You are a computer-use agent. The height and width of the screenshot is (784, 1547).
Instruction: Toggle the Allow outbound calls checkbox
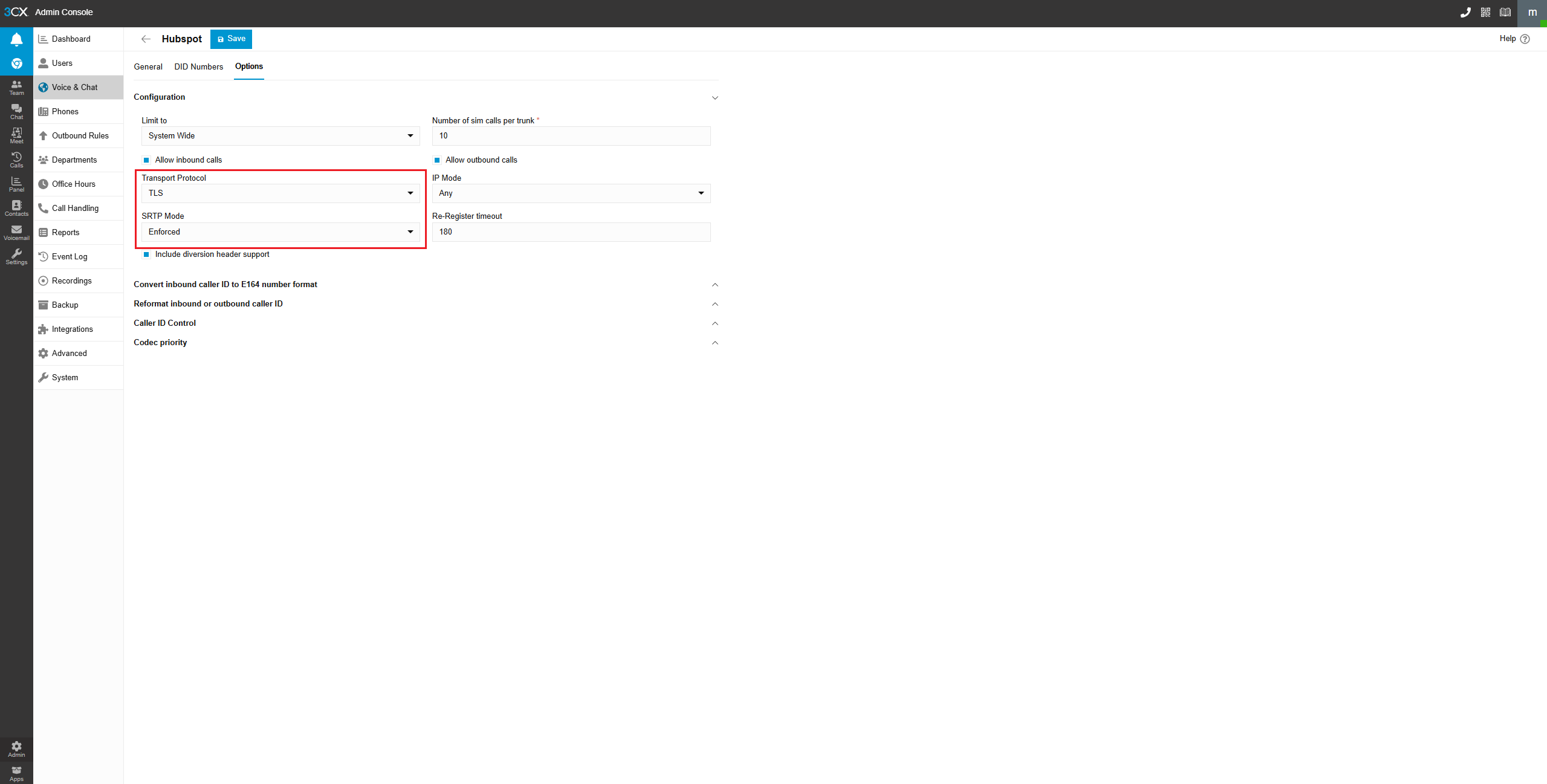(x=437, y=160)
